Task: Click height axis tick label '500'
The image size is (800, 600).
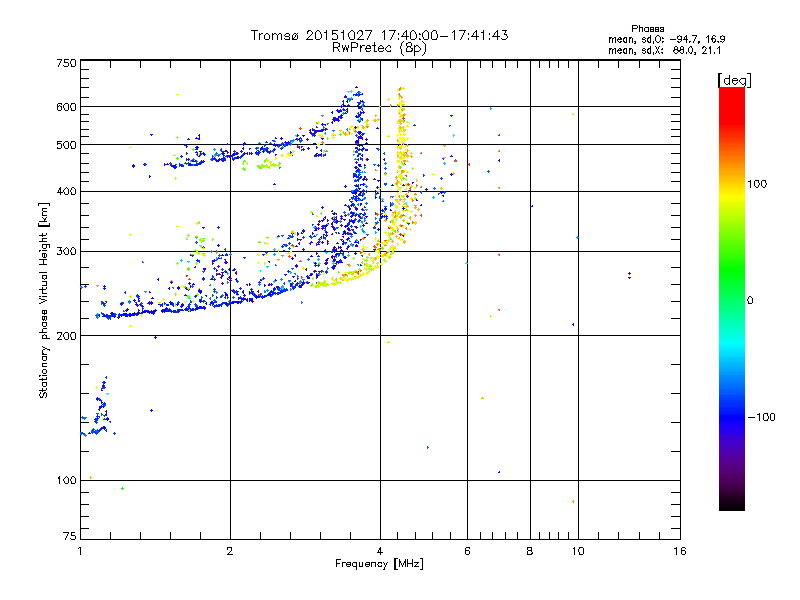Action: coord(67,145)
